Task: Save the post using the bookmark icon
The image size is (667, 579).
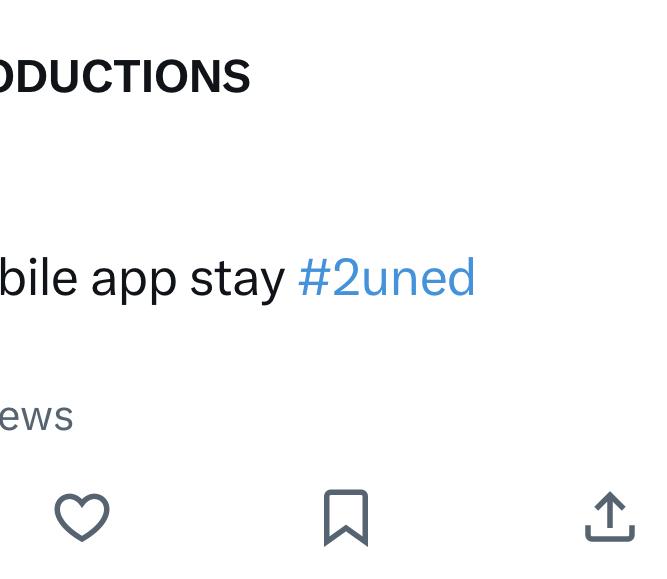Action: (346, 517)
